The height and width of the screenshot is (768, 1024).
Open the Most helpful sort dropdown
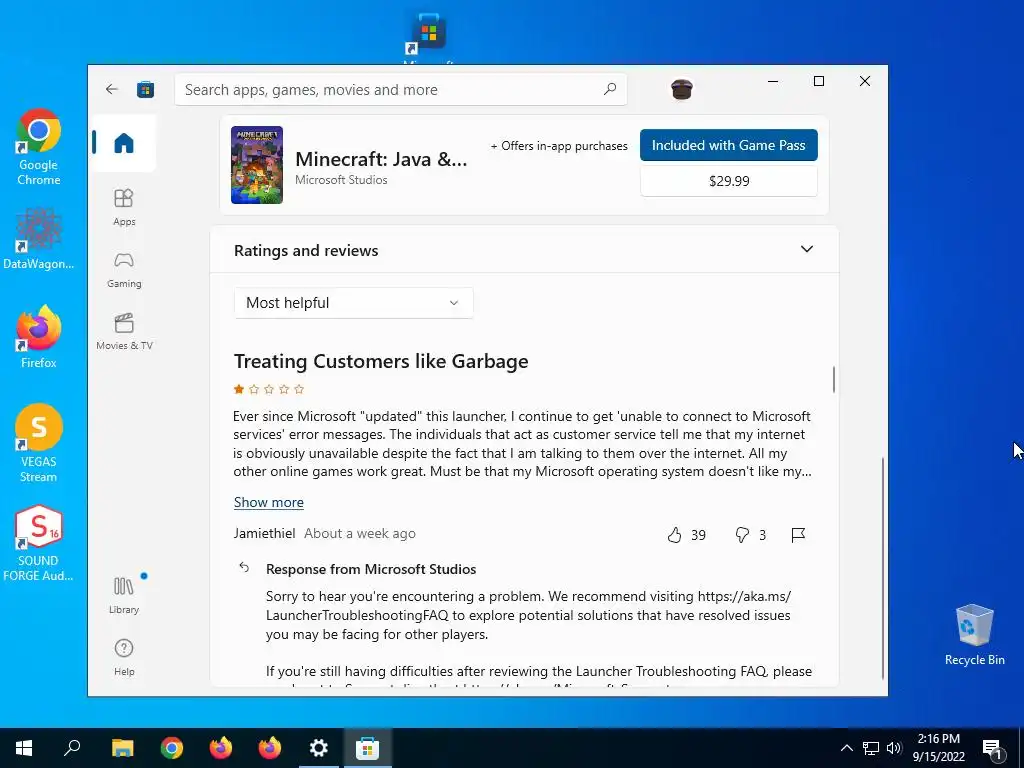[353, 303]
